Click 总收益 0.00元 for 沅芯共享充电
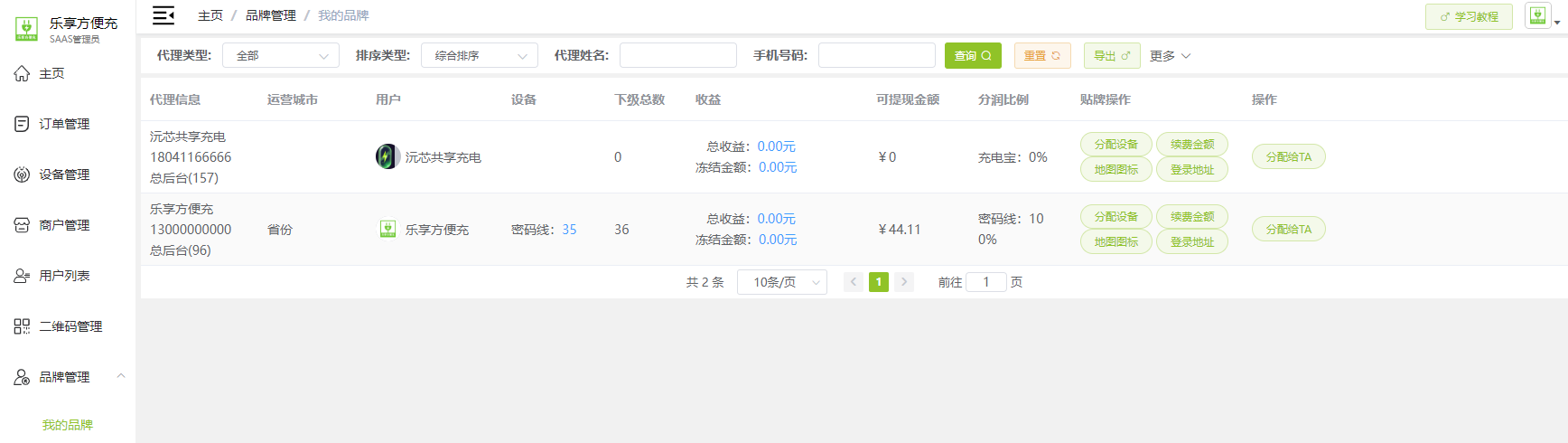Image resolution: width=1568 pixels, height=443 pixels. pyautogui.click(x=777, y=146)
